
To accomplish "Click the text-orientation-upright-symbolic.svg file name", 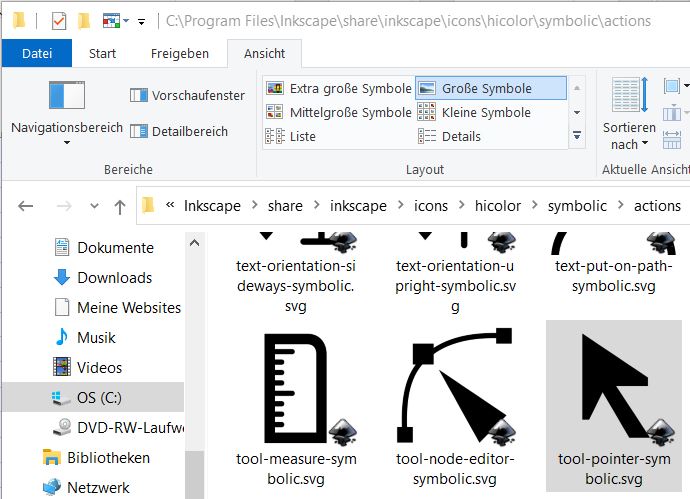I will pos(455,286).
